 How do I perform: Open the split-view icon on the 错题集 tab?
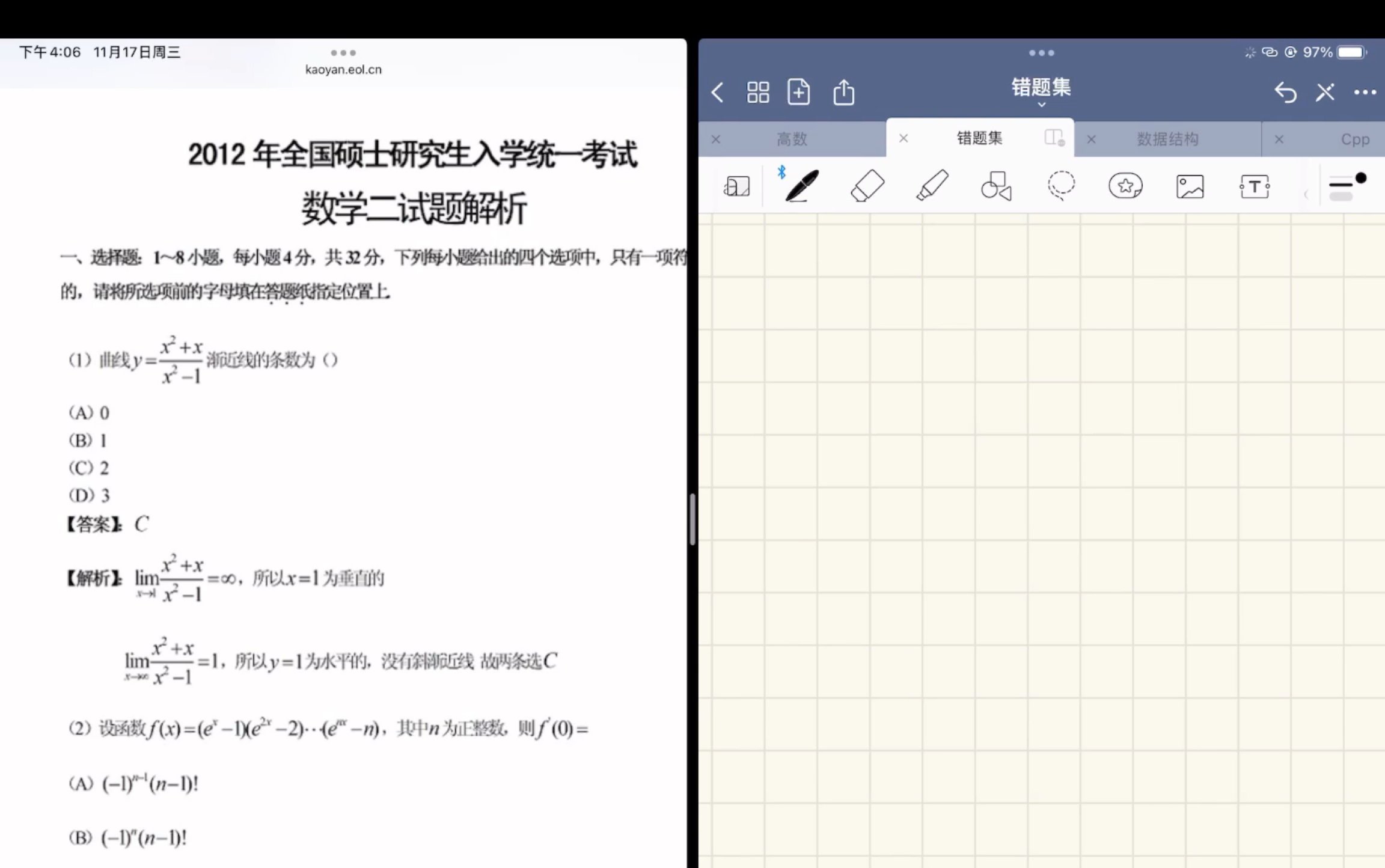(1054, 138)
